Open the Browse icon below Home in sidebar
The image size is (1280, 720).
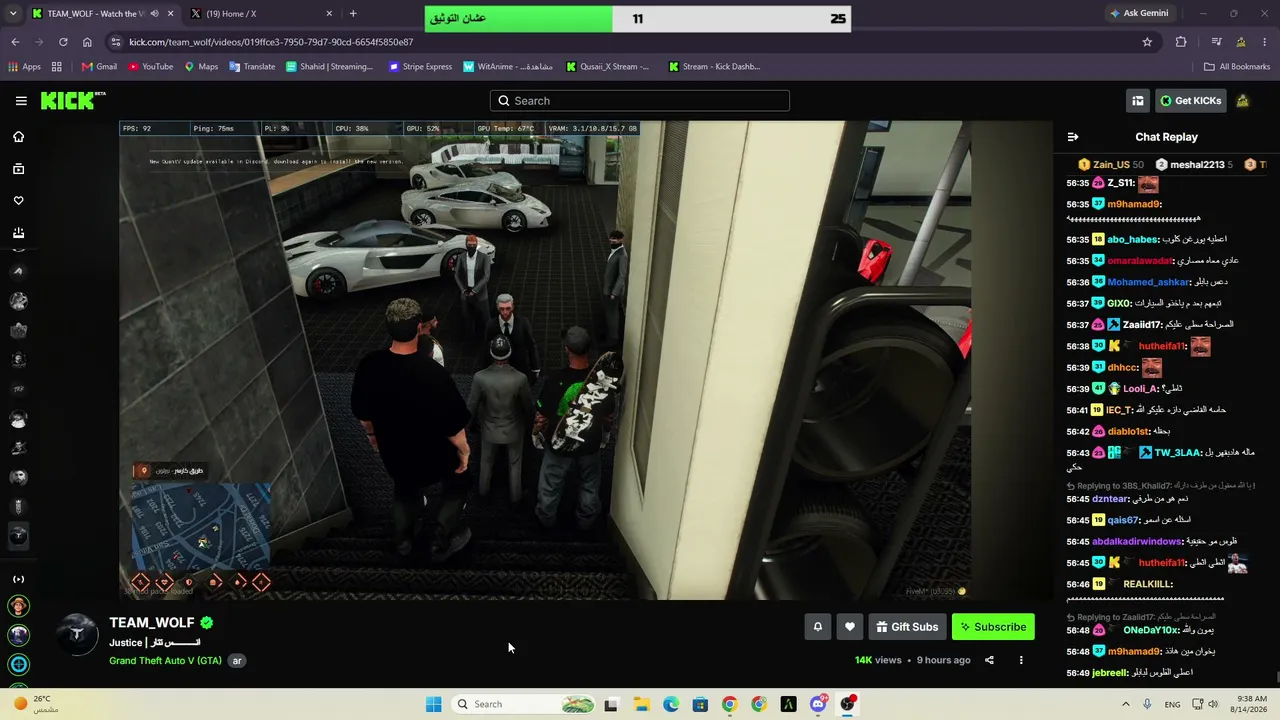(18, 169)
